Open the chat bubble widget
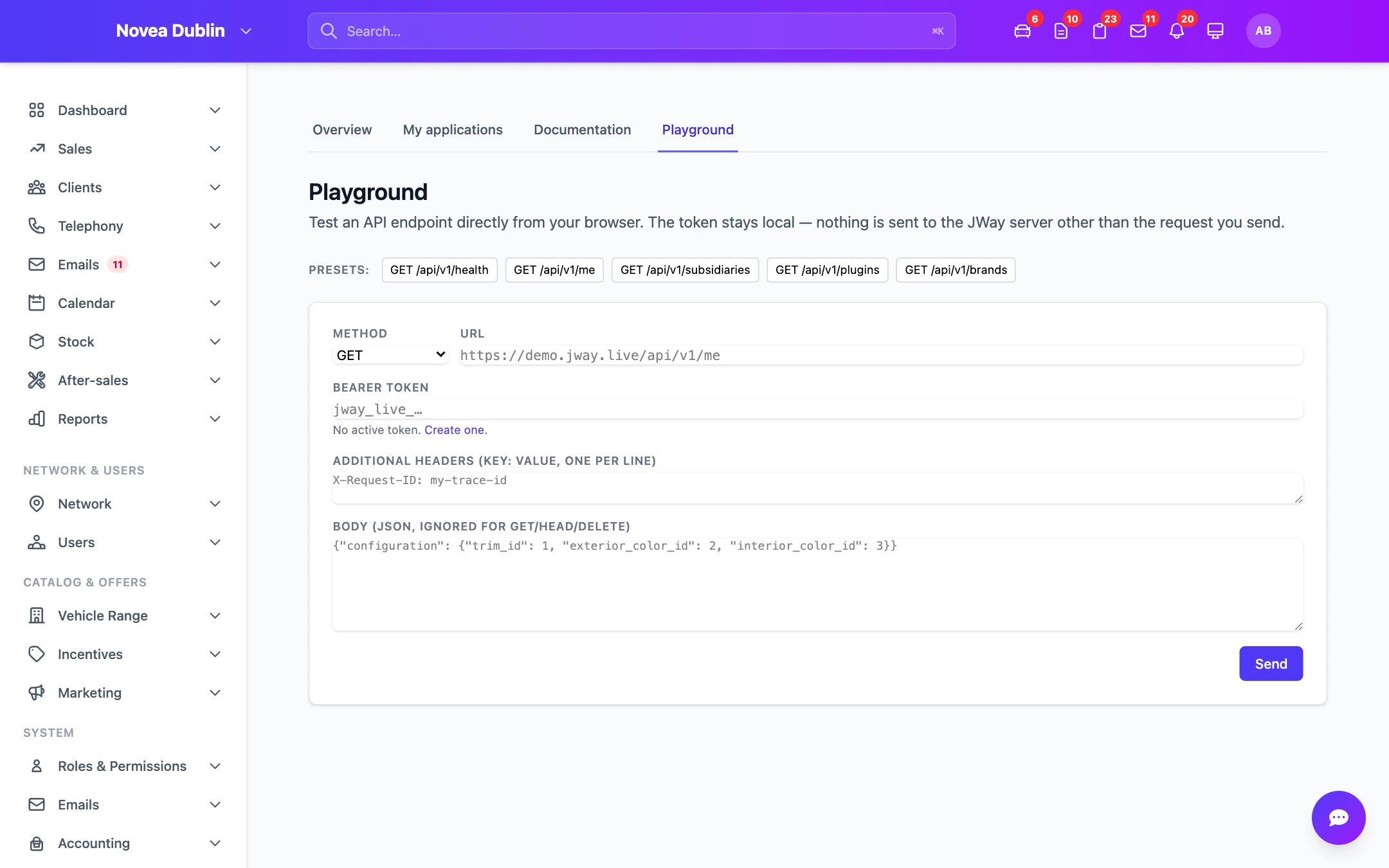The height and width of the screenshot is (868, 1389). 1338,817
